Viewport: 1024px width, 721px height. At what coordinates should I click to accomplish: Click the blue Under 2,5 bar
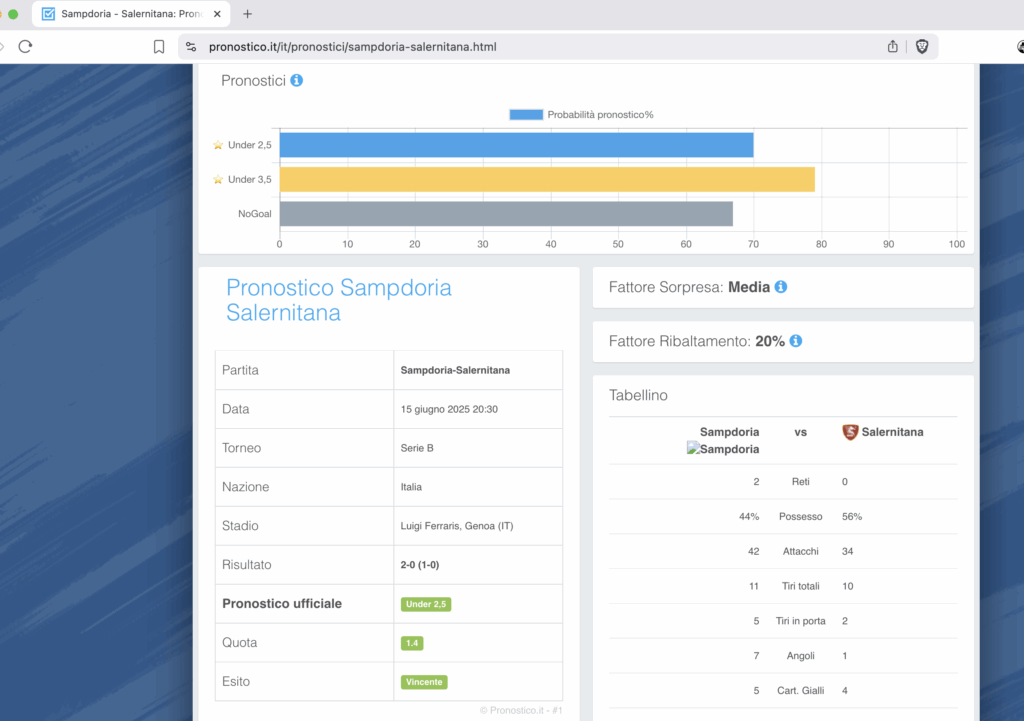click(x=515, y=145)
